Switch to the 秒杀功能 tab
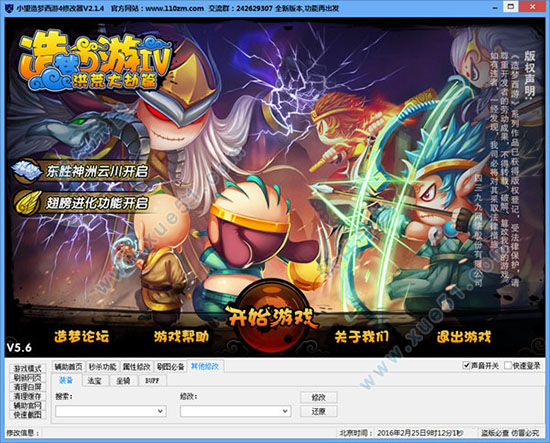Viewport: 550px width, 443px height. click(102, 367)
